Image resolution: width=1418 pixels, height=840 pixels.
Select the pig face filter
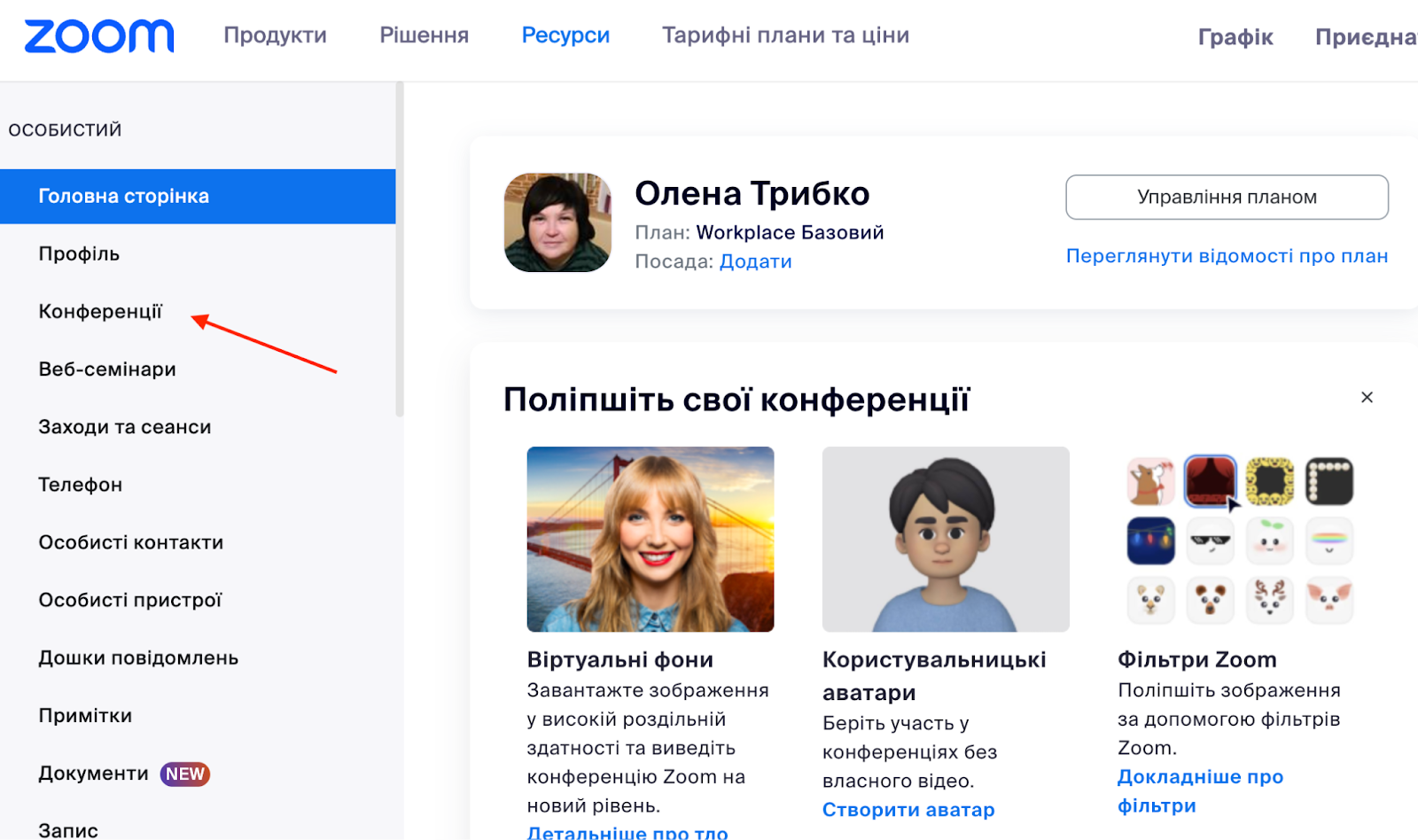click(x=1329, y=600)
